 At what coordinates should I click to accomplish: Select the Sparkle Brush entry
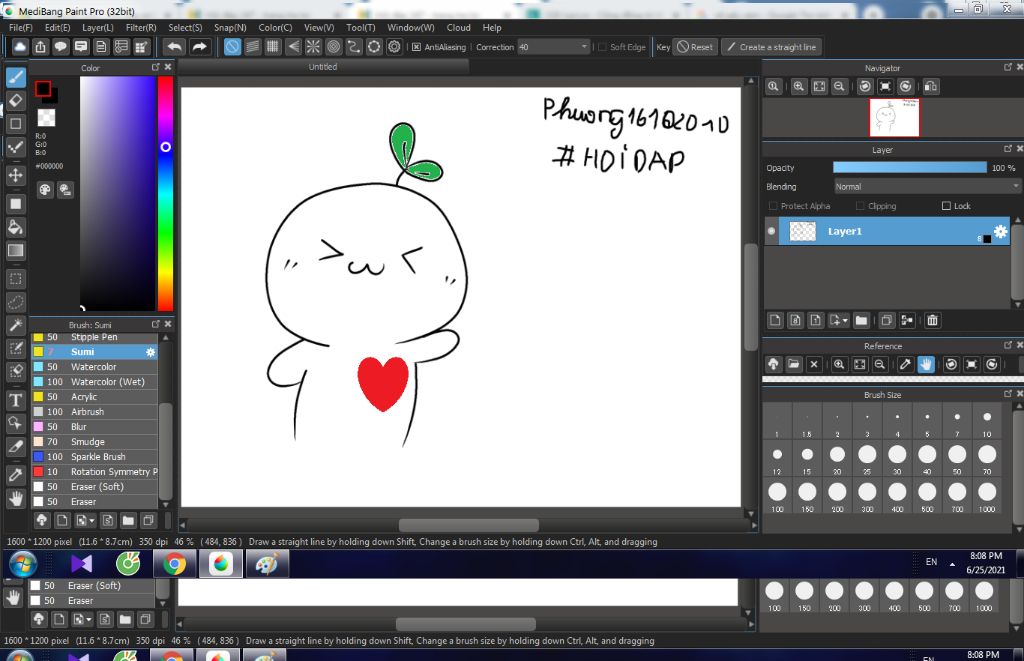[x=95, y=457]
